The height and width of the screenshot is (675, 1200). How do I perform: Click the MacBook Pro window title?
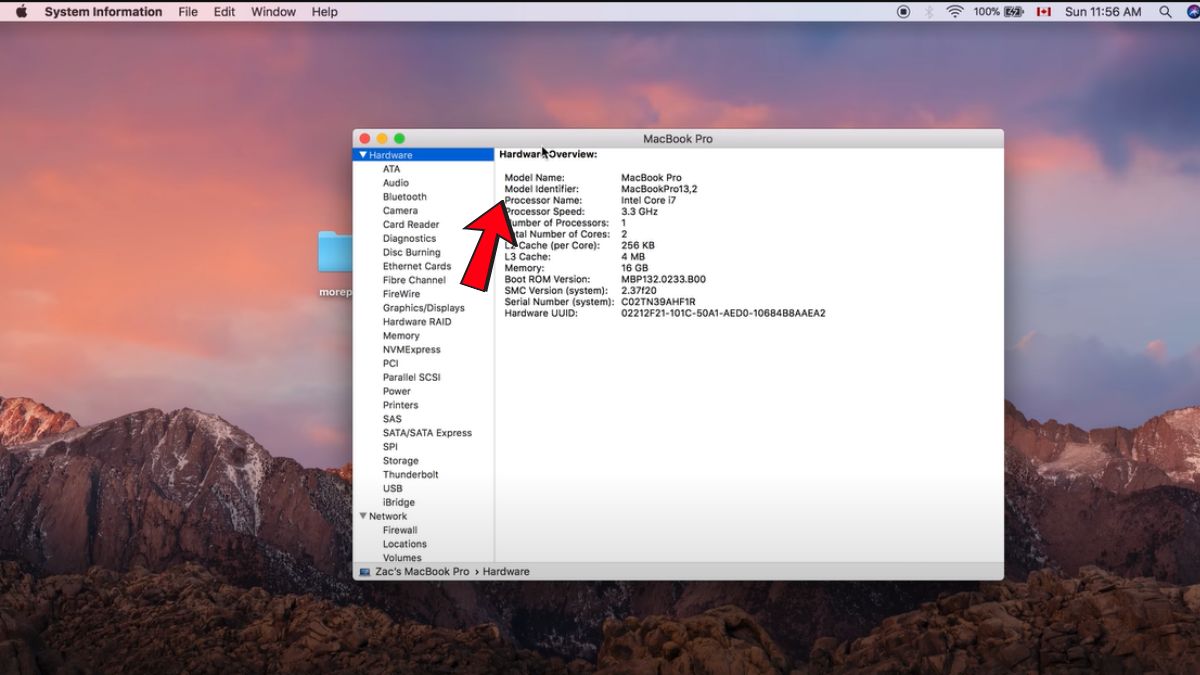point(678,139)
